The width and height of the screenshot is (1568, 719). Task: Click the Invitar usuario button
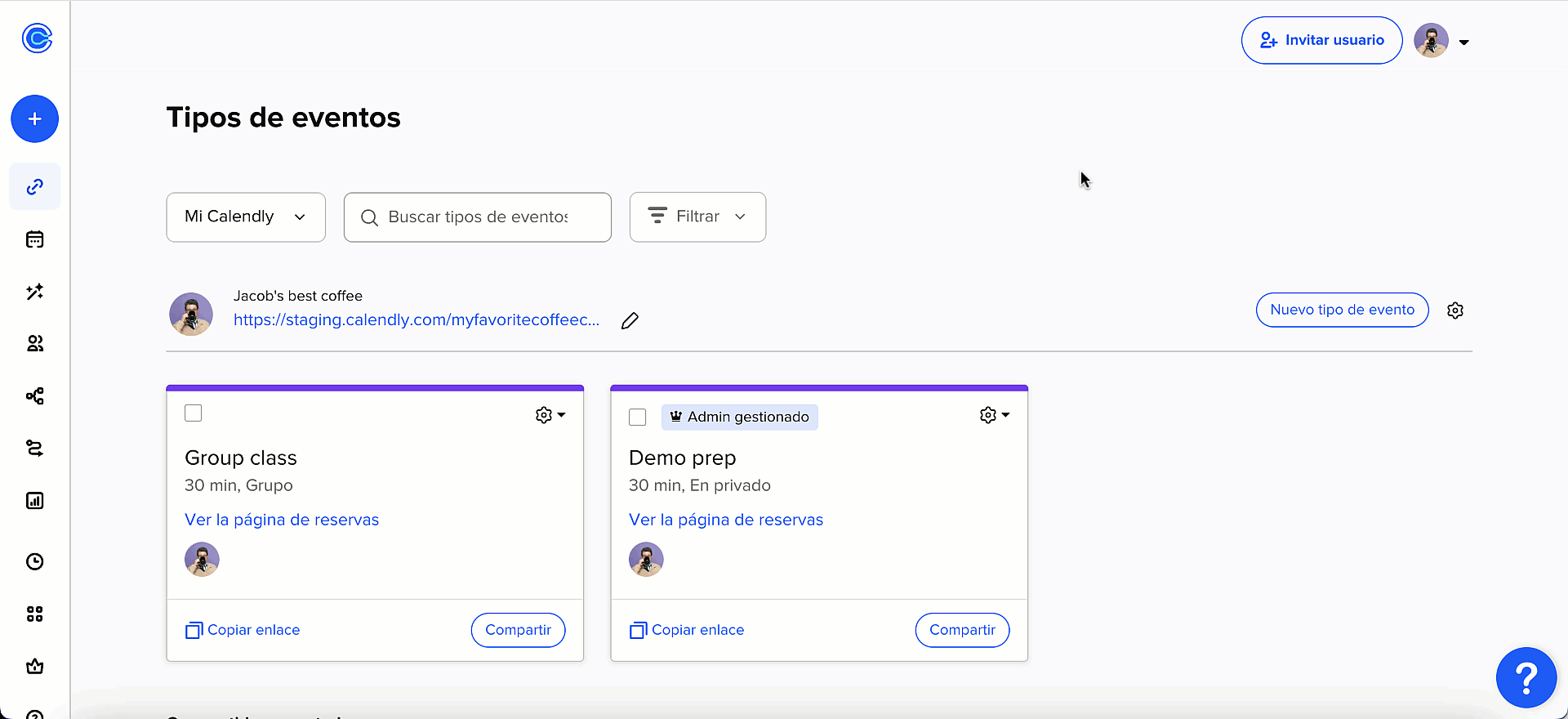pos(1322,40)
